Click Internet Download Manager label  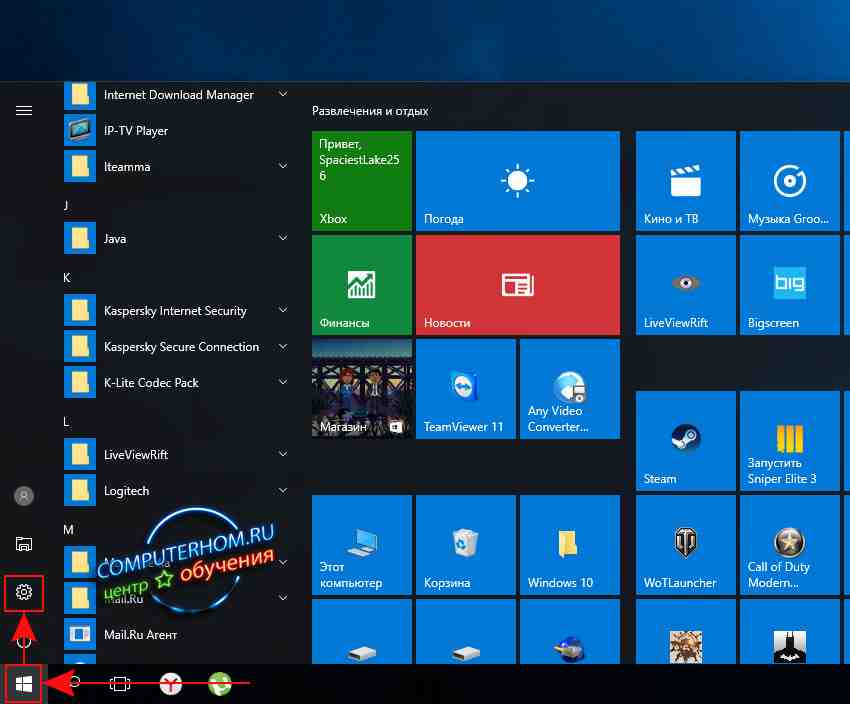click(x=178, y=95)
